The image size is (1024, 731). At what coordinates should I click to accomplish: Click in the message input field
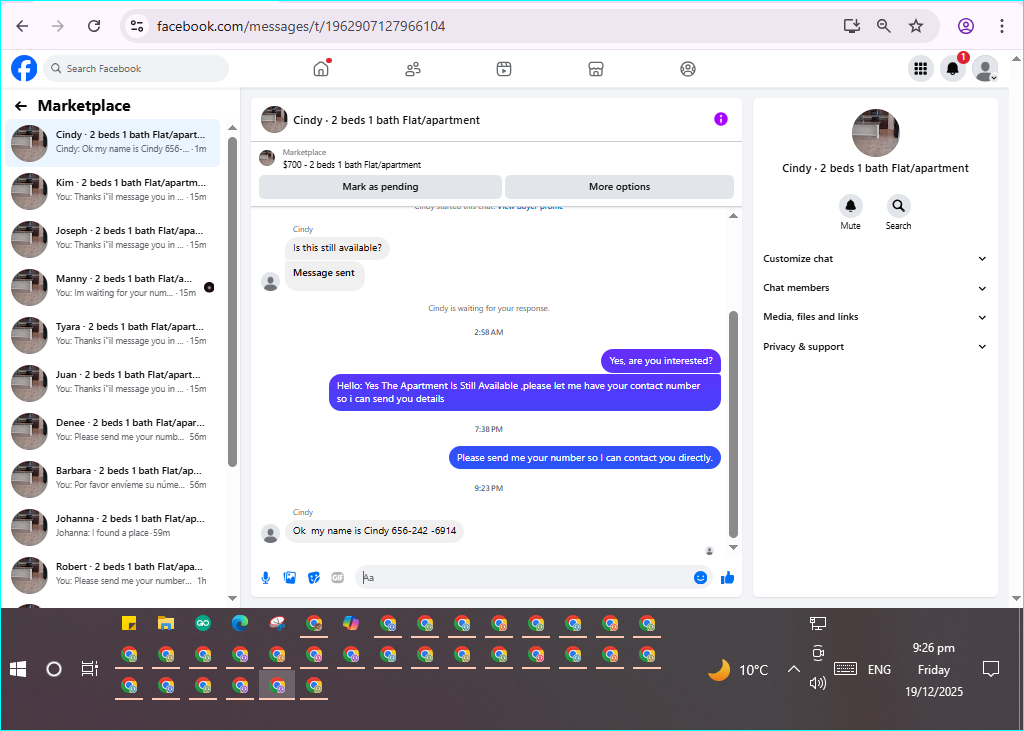[526, 577]
